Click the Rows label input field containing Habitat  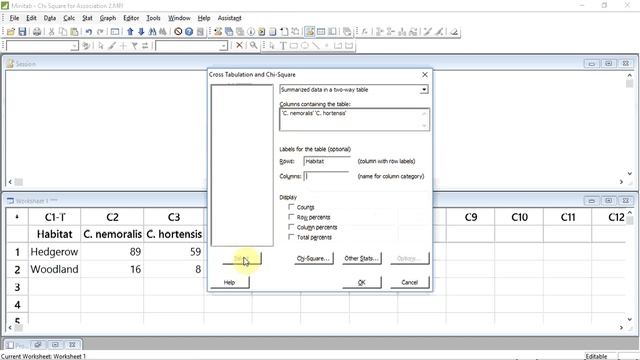pos(327,161)
